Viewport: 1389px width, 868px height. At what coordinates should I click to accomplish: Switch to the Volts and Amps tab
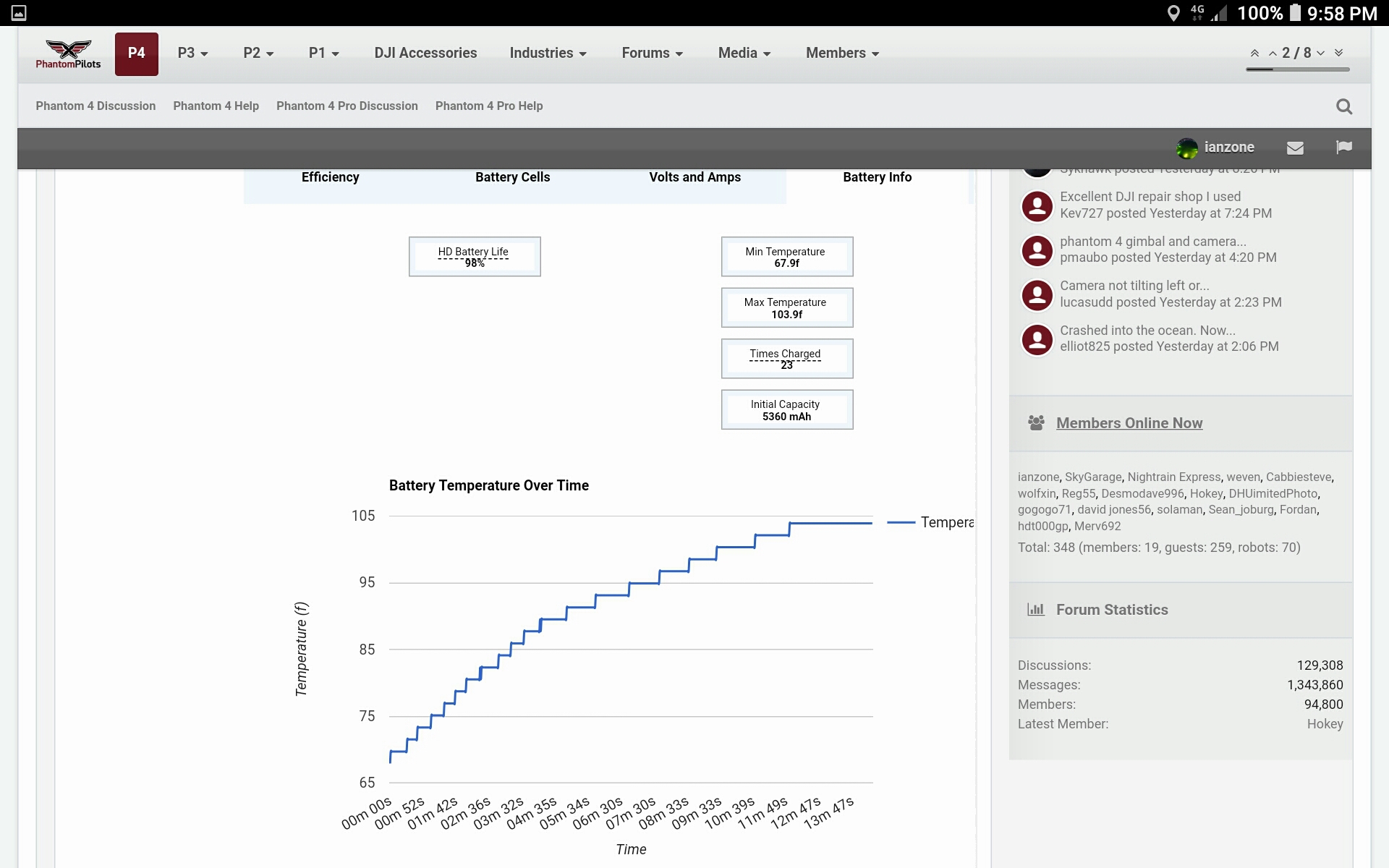coord(694,178)
